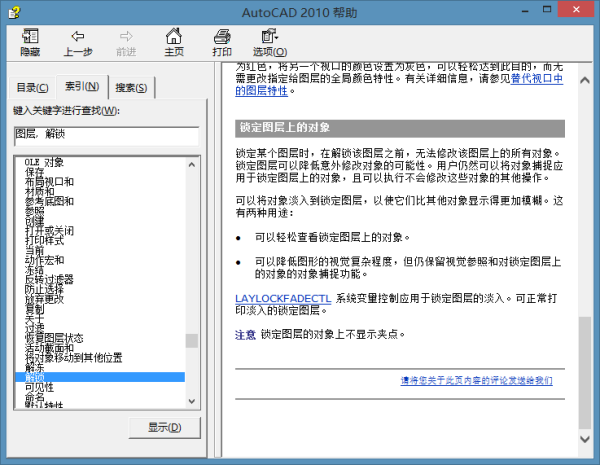Select the index entry 打印样式
Image resolution: width=600 pixels, height=465 pixels.
pos(44,240)
